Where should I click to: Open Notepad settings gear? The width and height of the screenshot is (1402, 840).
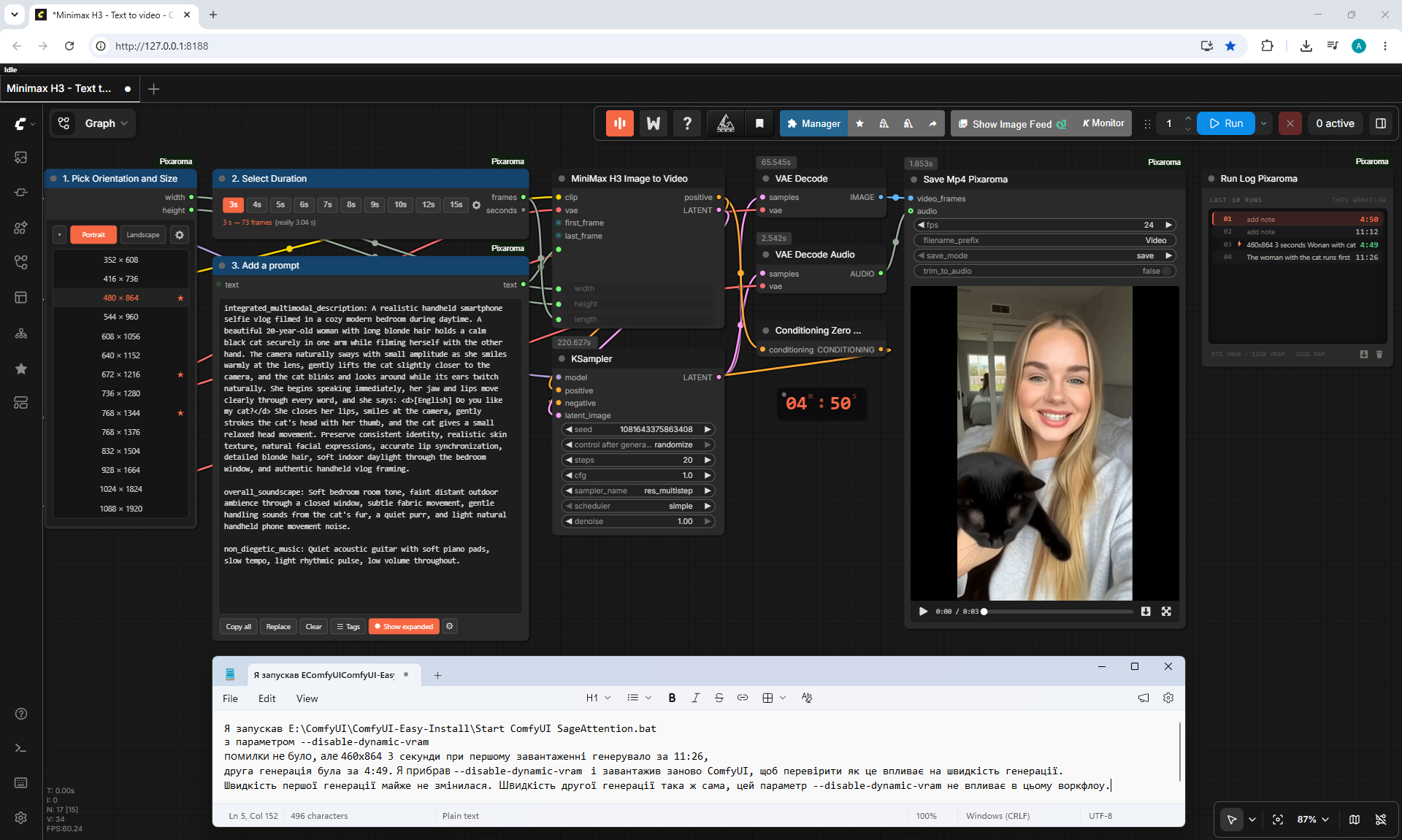tap(1168, 698)
